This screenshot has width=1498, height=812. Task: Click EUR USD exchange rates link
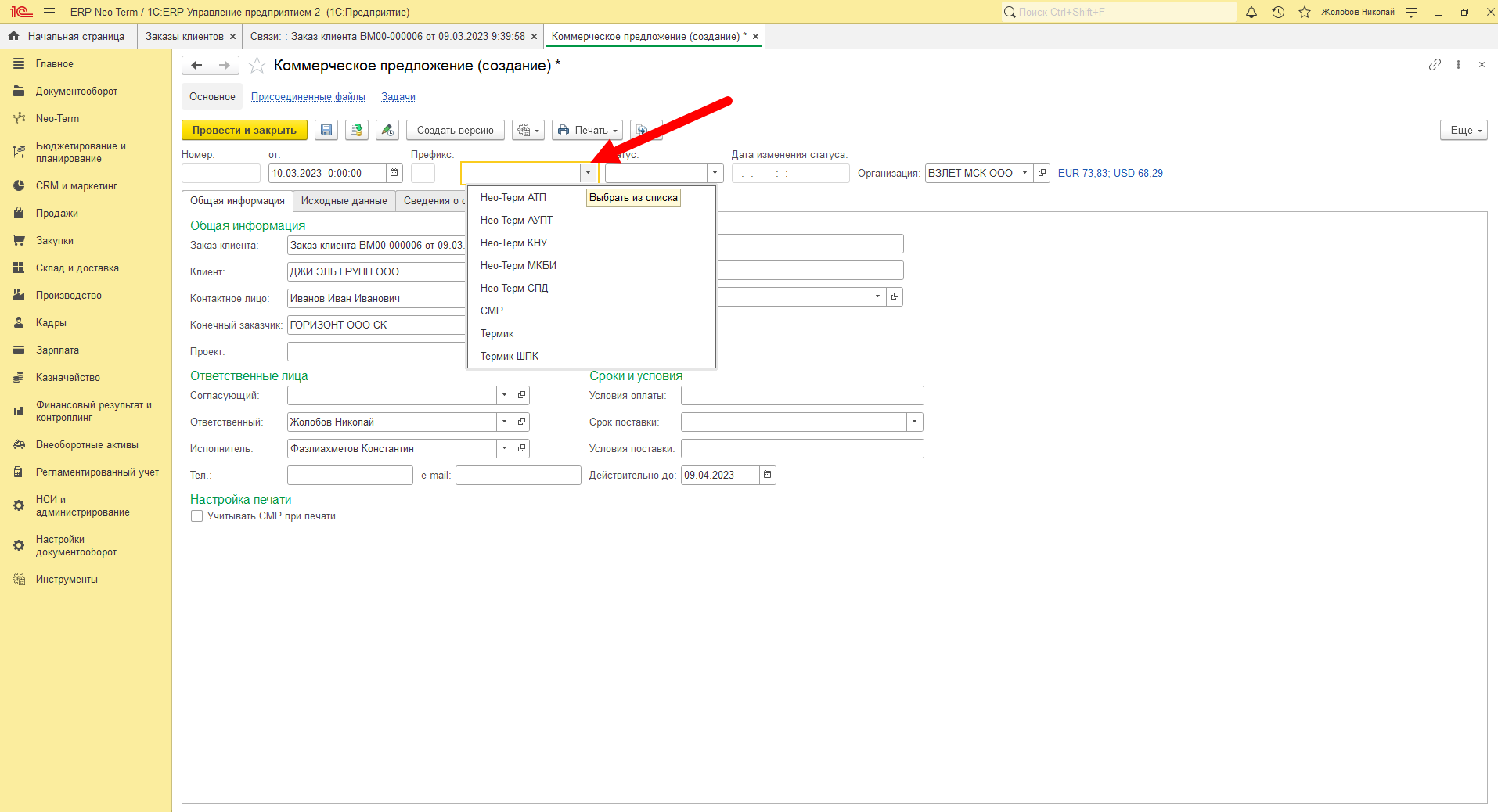pos(1111,173)
